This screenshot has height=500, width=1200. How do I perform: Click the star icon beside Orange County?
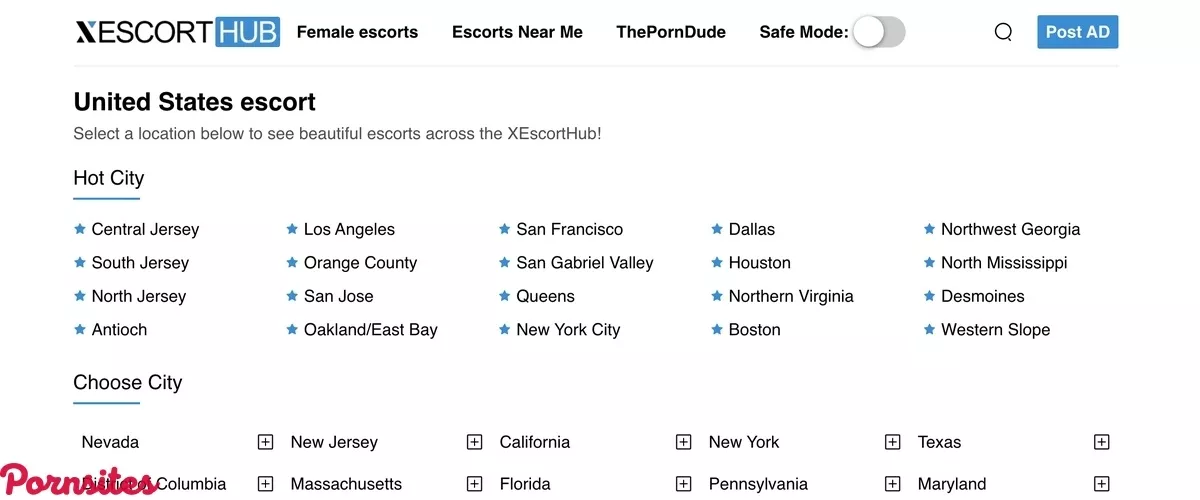click(292, 263)
